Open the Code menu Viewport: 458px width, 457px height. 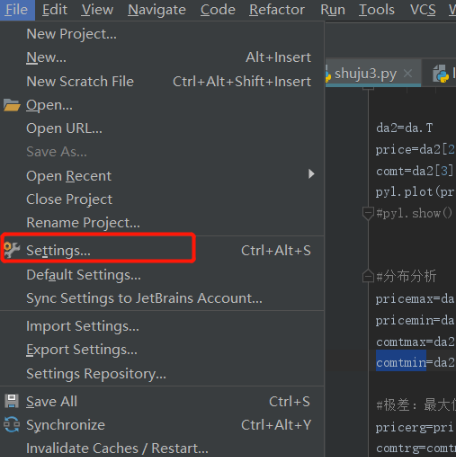tap(218, 10)
